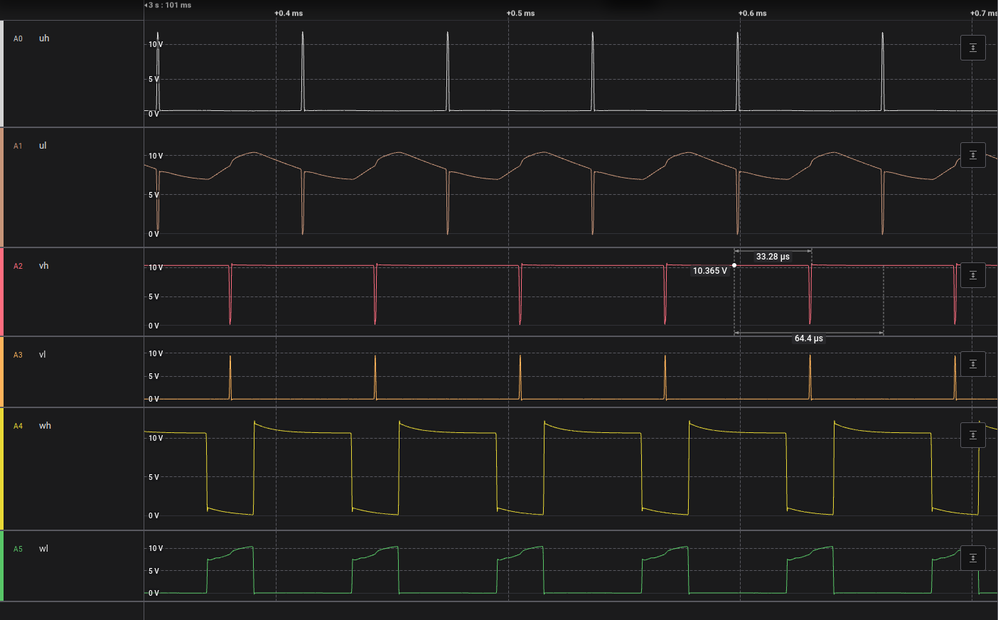Viewport: 998px width, 620px height.
Task: Click the channel name 'vl'
Action: pyautogui.click(x=42, y=354)
